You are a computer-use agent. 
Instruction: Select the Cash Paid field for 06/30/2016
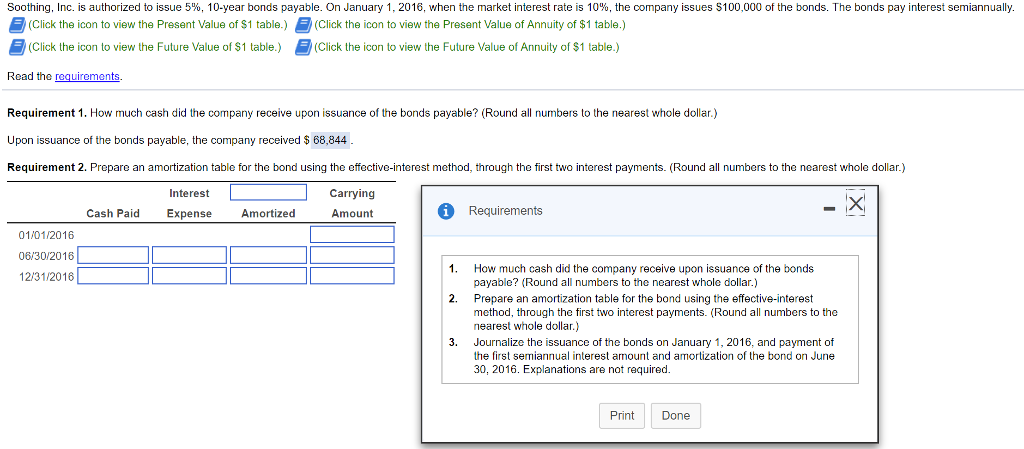pyautogui.click(x=114, y=255)
